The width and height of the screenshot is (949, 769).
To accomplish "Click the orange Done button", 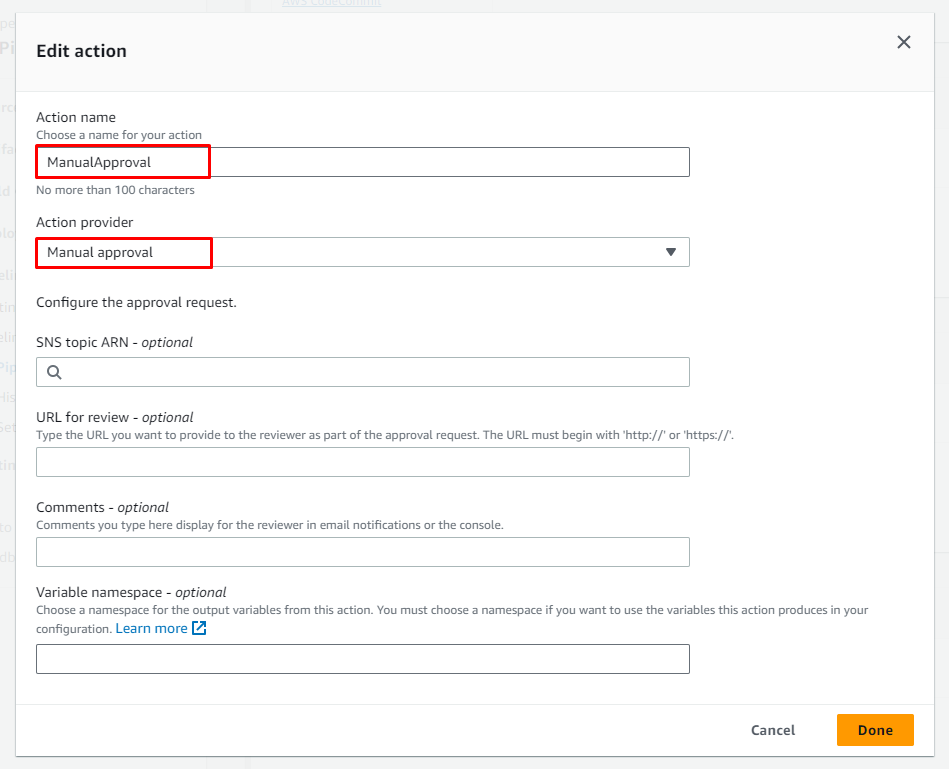I will click(874, 730).
